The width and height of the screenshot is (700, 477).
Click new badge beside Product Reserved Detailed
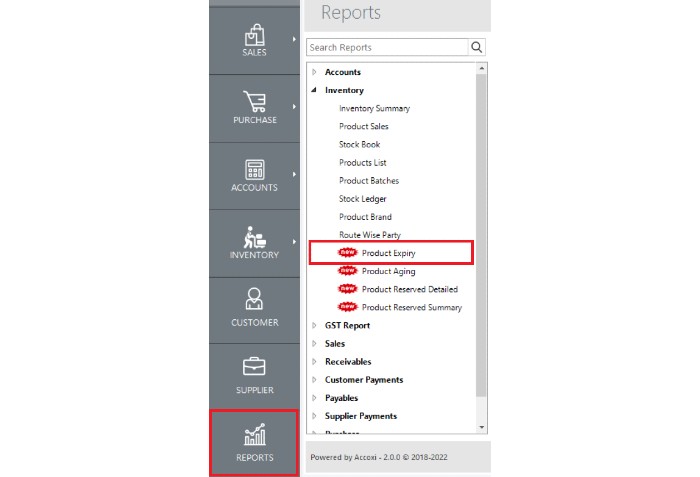click(x=348, y=289)
